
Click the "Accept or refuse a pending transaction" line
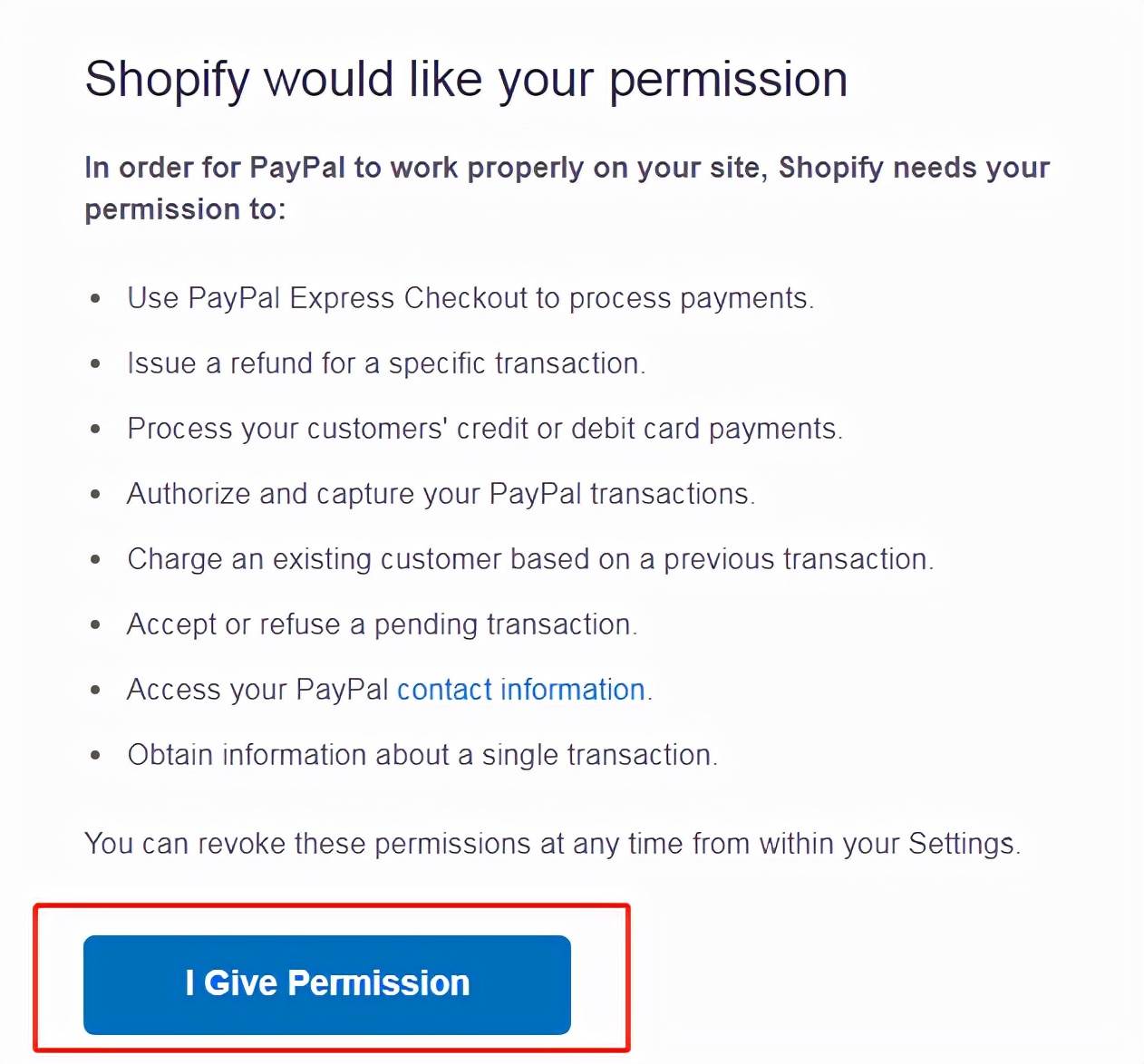(383, 624)
